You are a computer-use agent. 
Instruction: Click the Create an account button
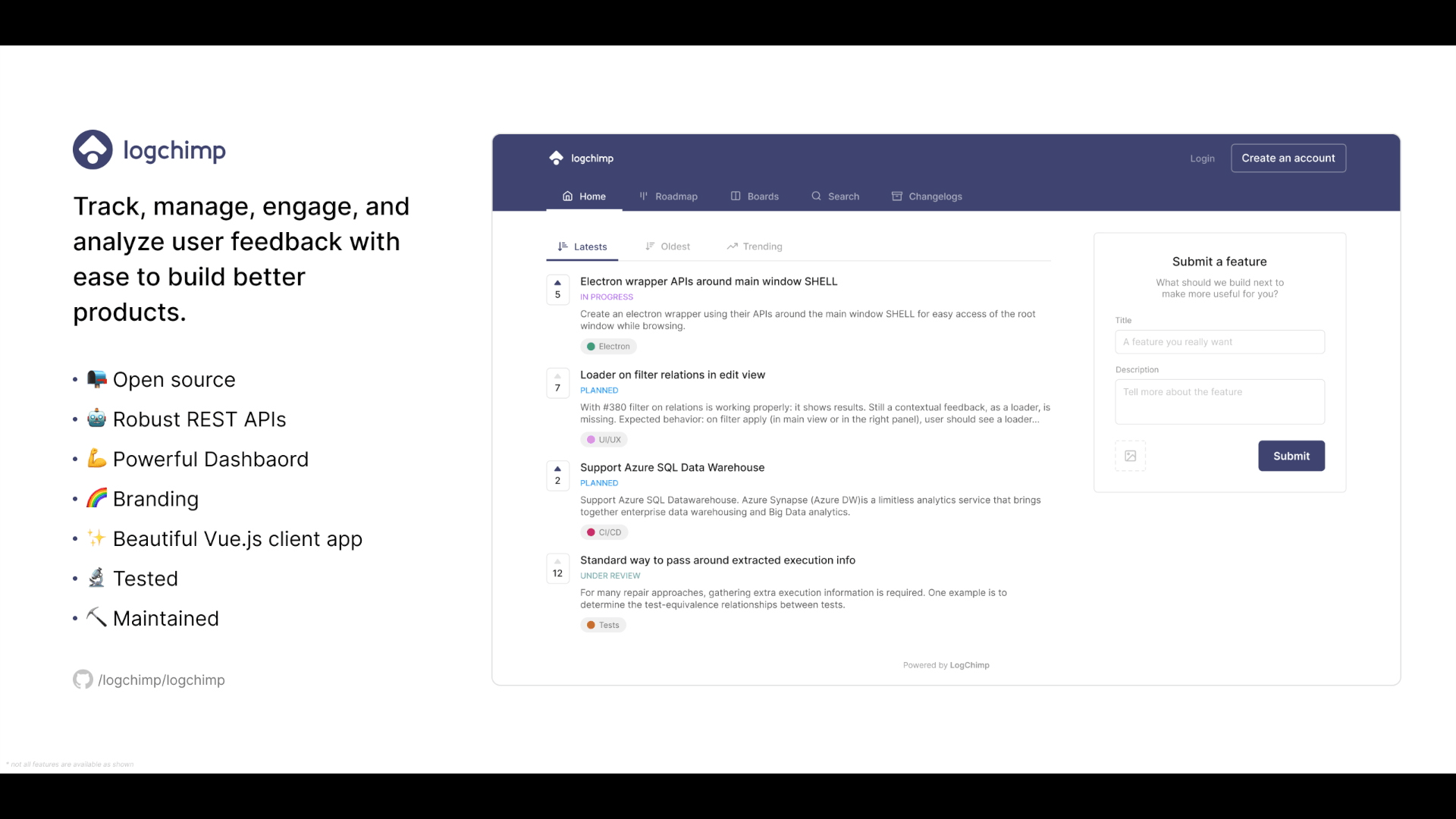click(1288, 158)
